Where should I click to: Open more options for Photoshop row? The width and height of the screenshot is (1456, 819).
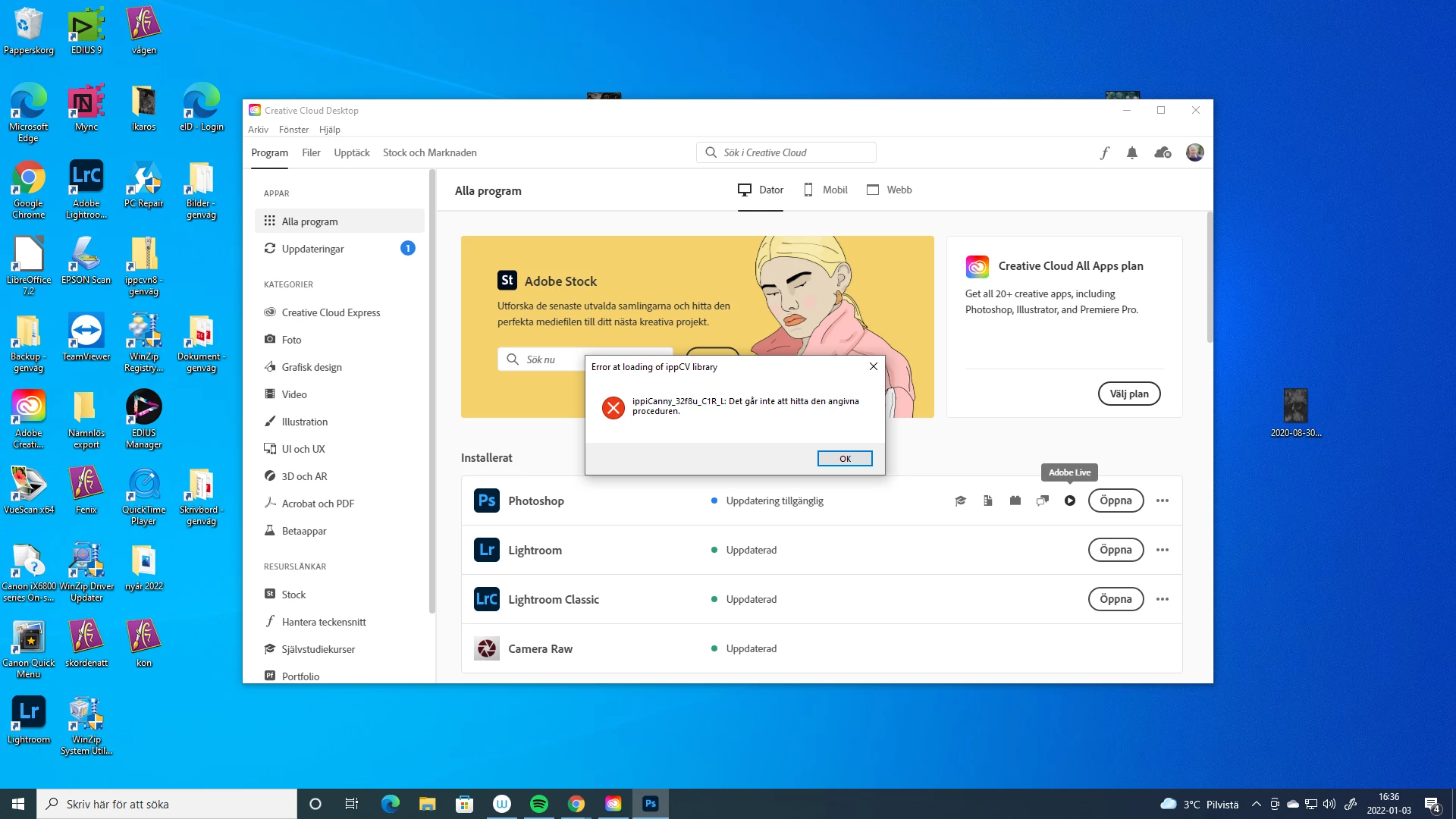point(1163,500)
